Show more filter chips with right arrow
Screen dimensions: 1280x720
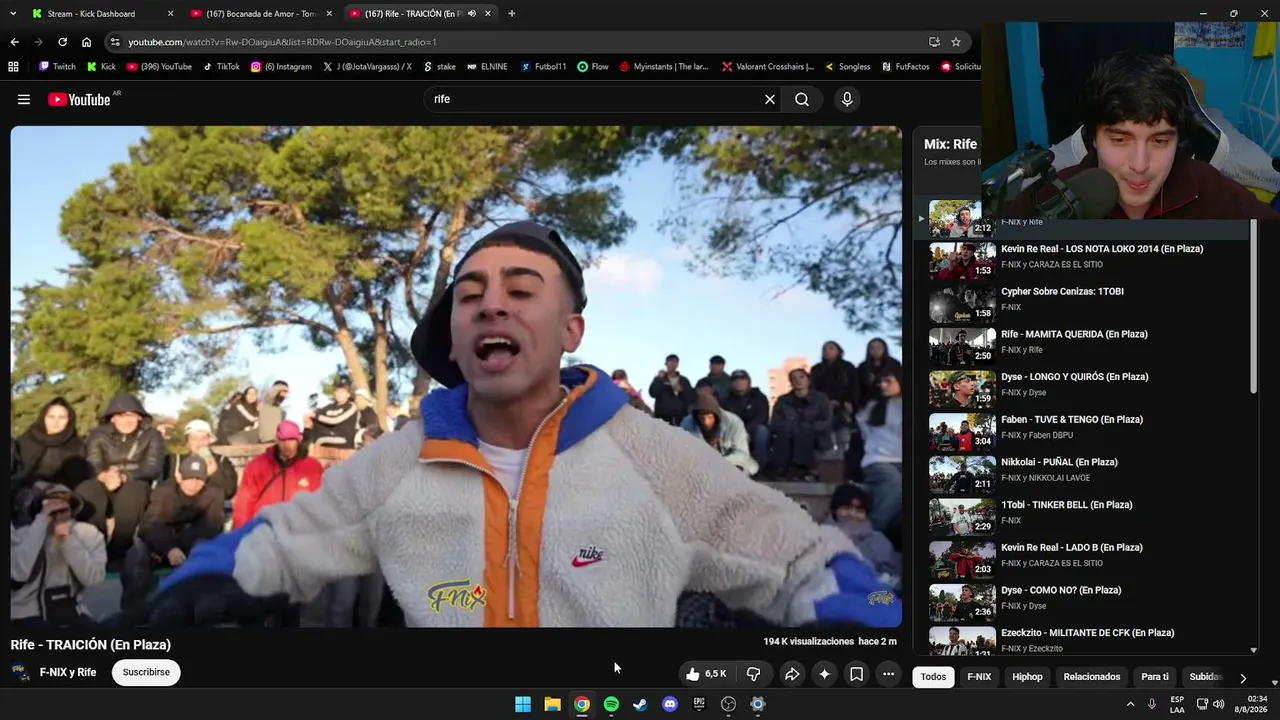tap(1243, 677)
